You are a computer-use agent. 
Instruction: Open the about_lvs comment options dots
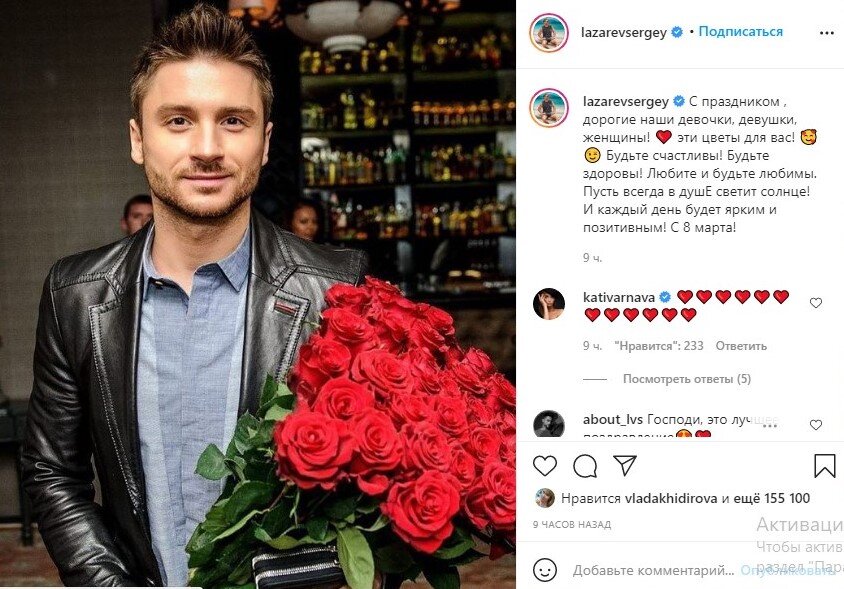[x=770, y=426]
